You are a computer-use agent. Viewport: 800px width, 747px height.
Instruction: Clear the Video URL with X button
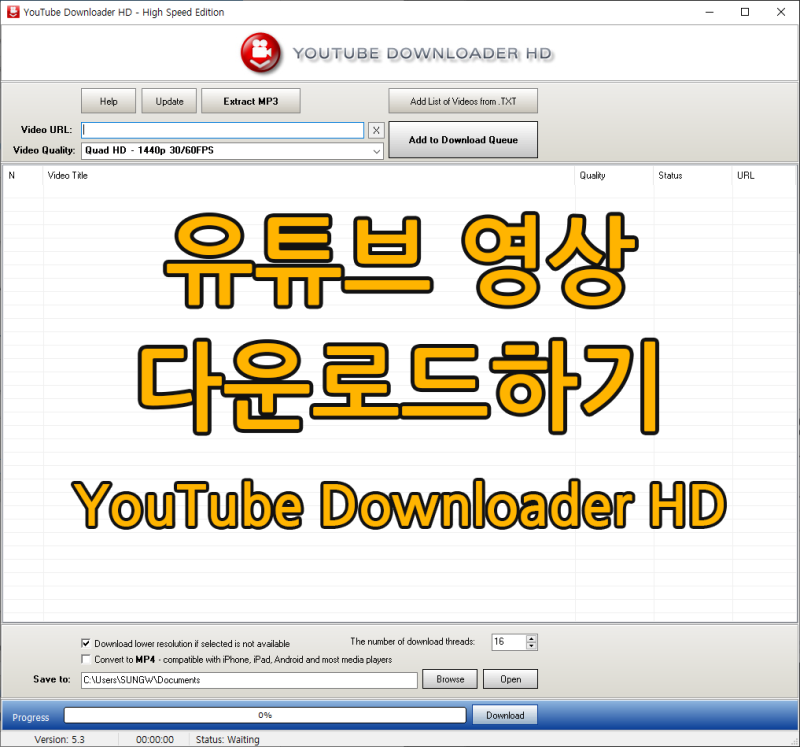pos(376,130)
